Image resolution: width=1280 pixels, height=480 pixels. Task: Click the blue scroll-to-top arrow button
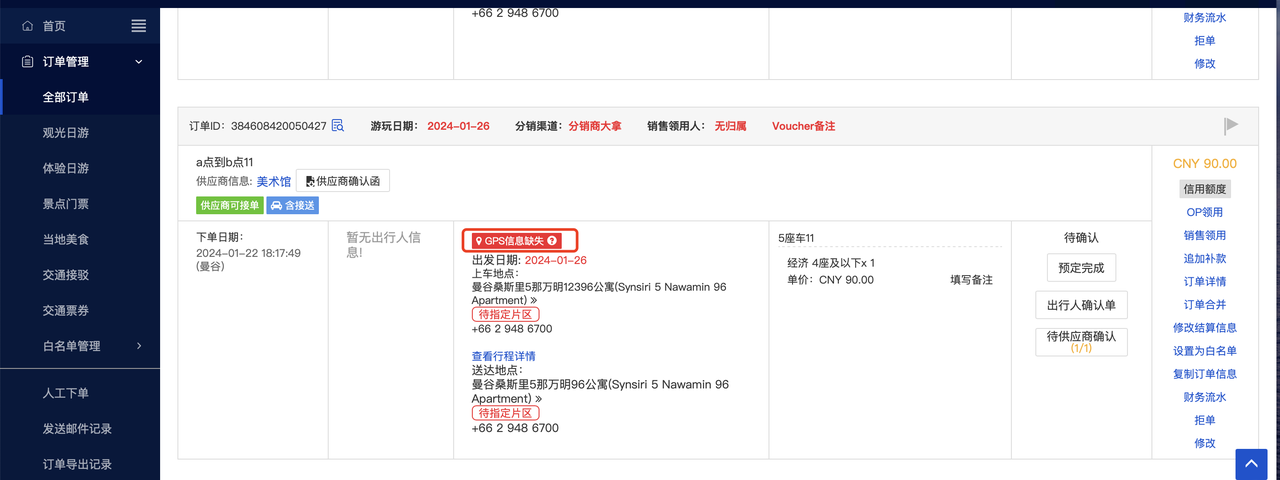point(1251,463)
